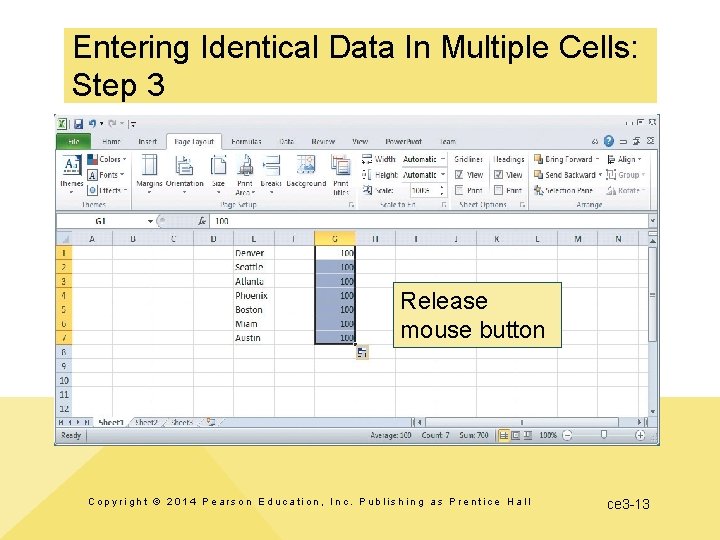Switch to Normal view in status bar

tap(504, 435)
